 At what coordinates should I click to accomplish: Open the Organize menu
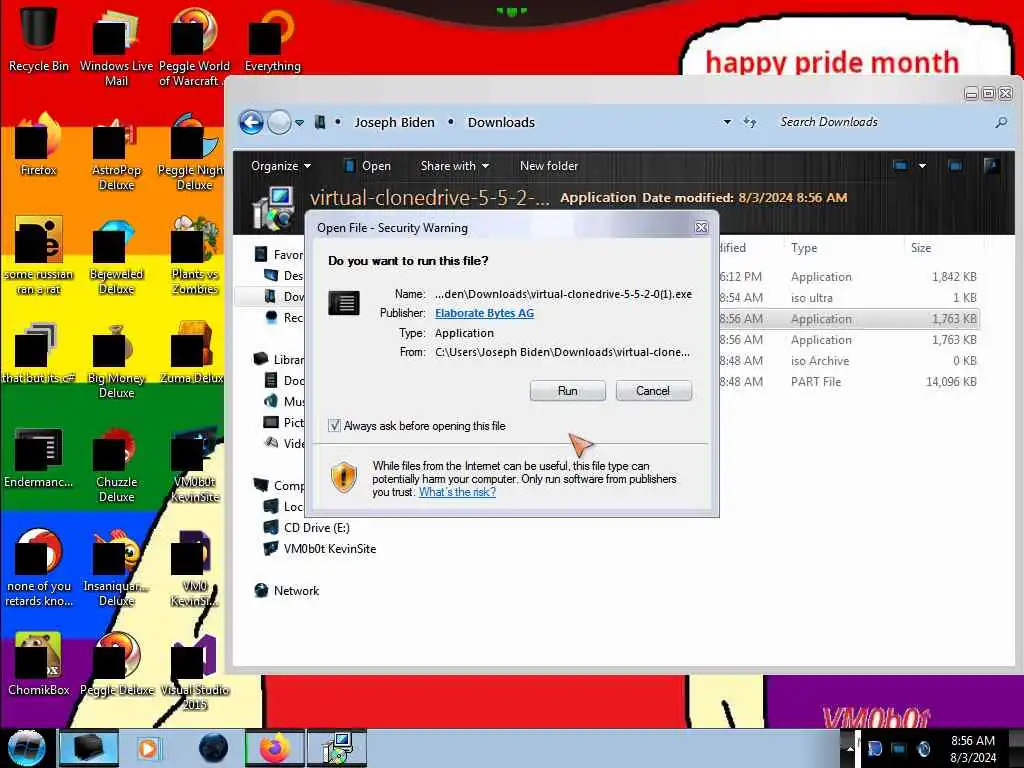(281, 166)
